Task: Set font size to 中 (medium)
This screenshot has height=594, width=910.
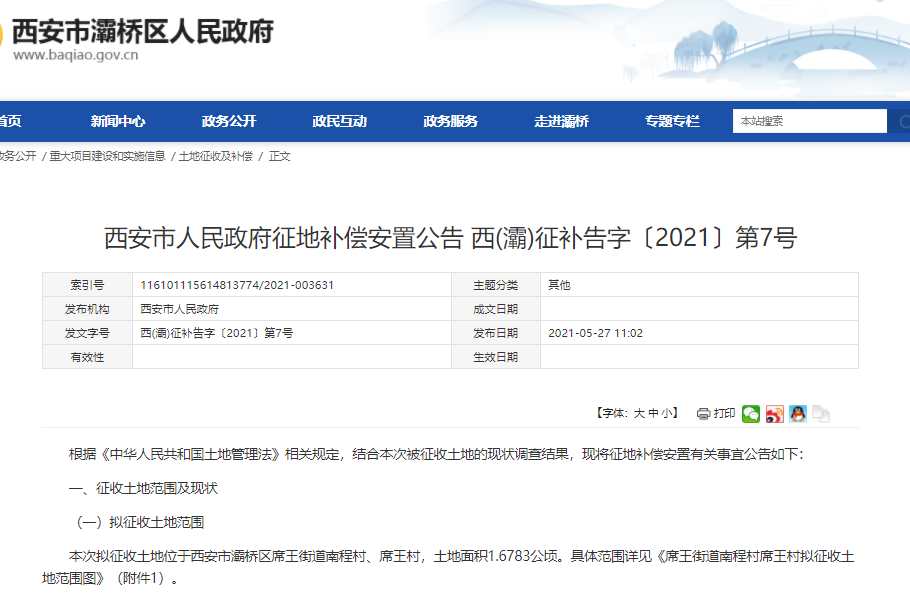Action: click(653, 414)
